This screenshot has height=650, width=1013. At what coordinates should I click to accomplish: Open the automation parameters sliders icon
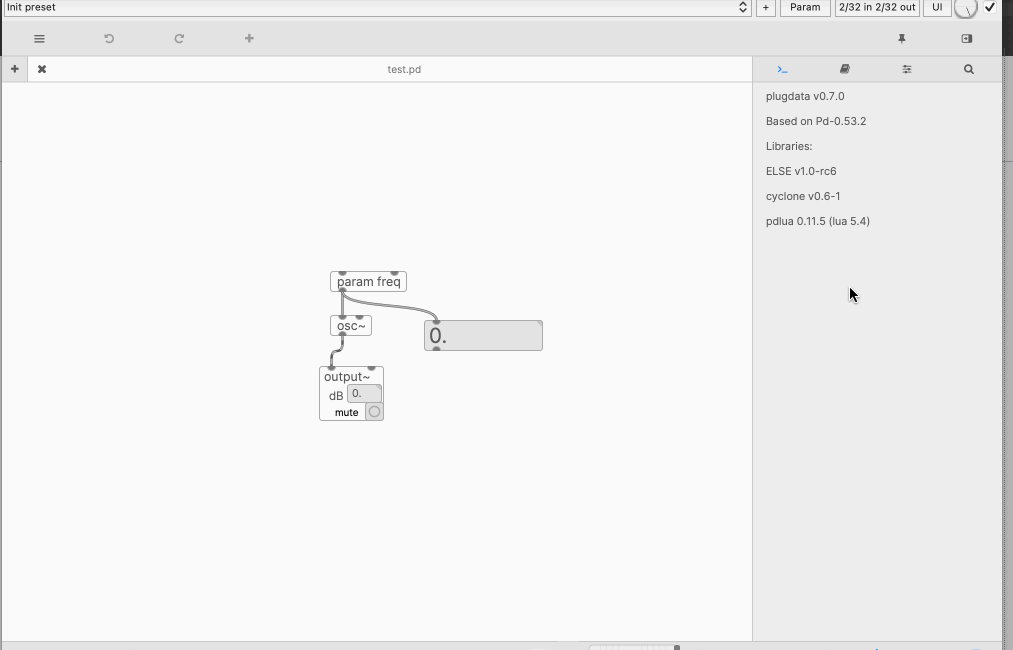907,69
